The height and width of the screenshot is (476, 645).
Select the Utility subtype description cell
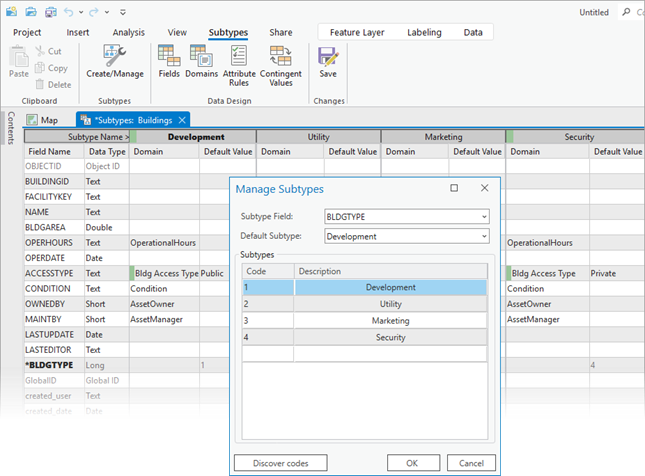pos(391,304)
